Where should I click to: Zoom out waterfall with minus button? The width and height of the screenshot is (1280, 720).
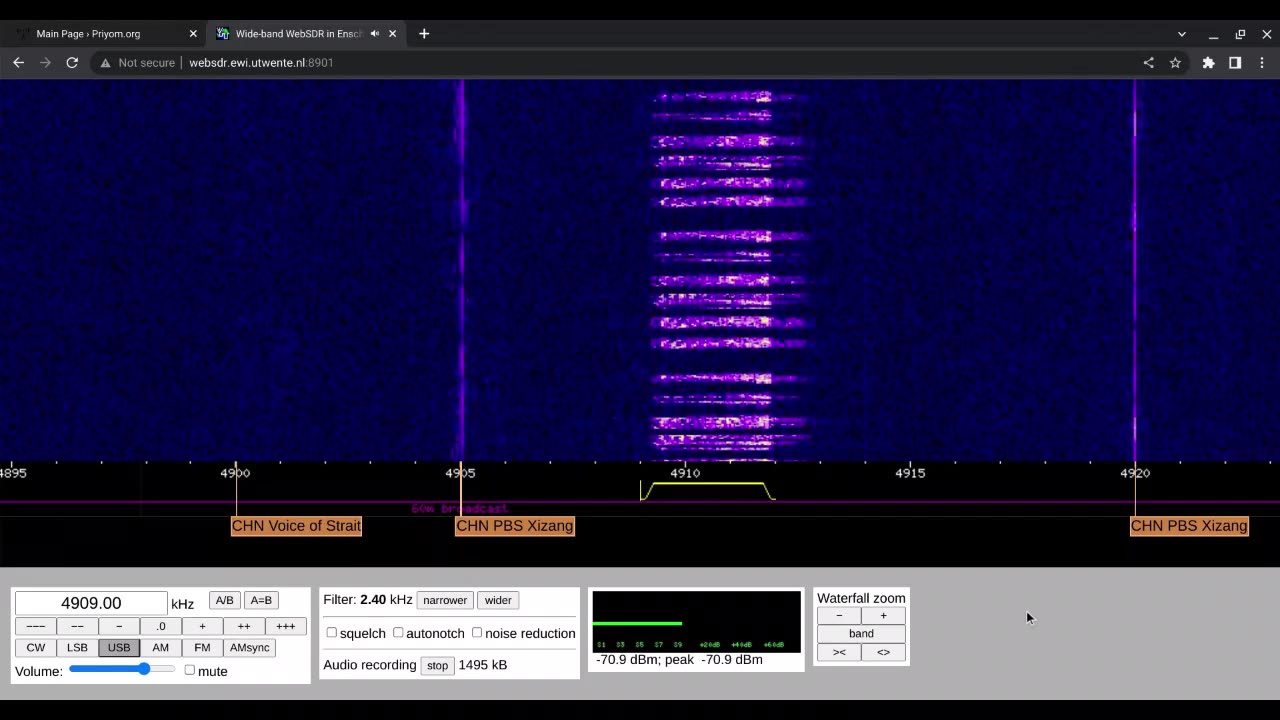click(839, 616)
